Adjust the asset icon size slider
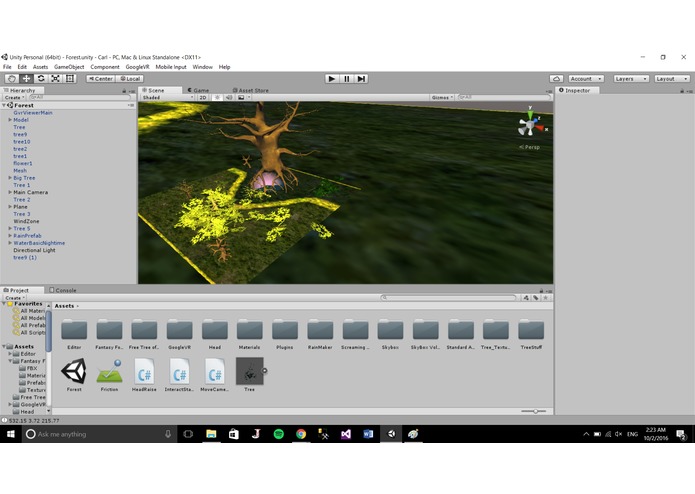 pyautogui.click(x=534, y=411)
